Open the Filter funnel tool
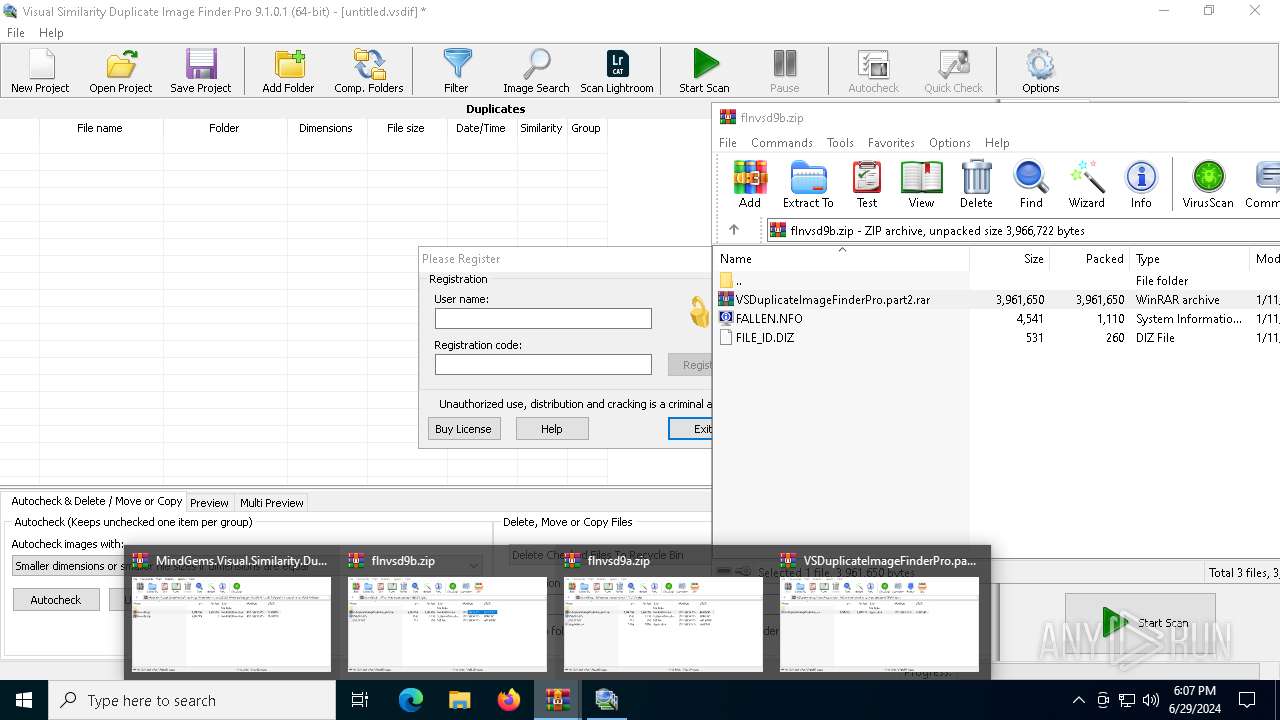This screenshot has width=1280, height=720. point(456,72)
